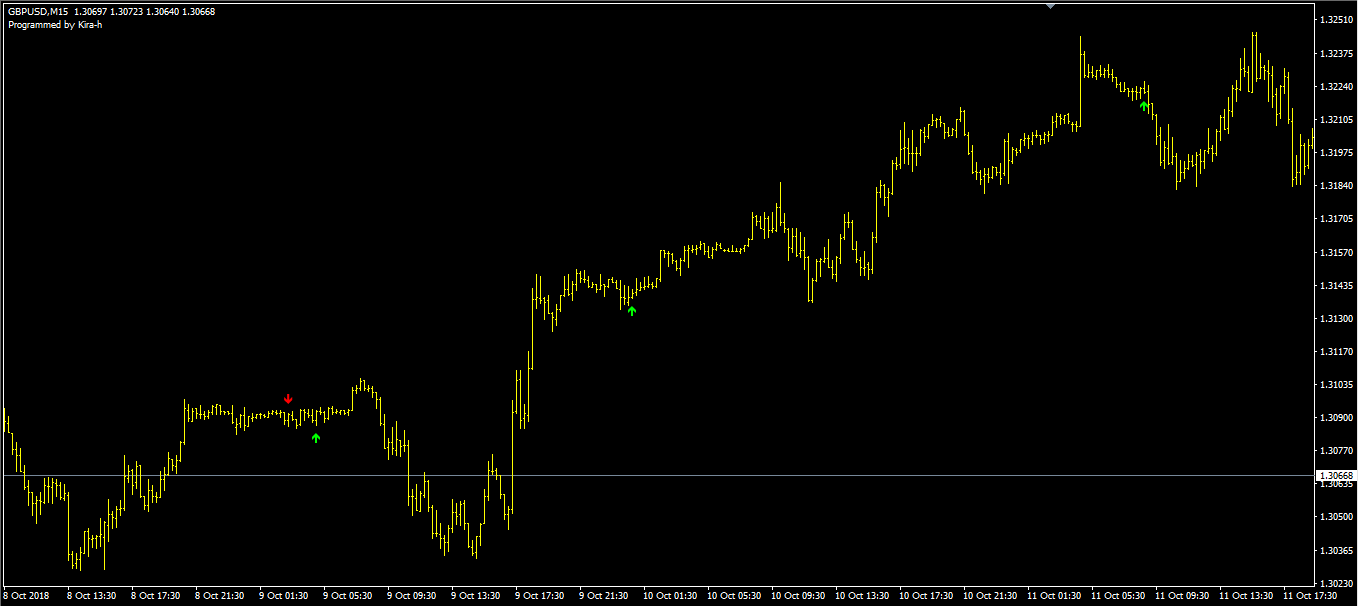Select the green up arrow on 11 Oct

tap(1144, 106)
